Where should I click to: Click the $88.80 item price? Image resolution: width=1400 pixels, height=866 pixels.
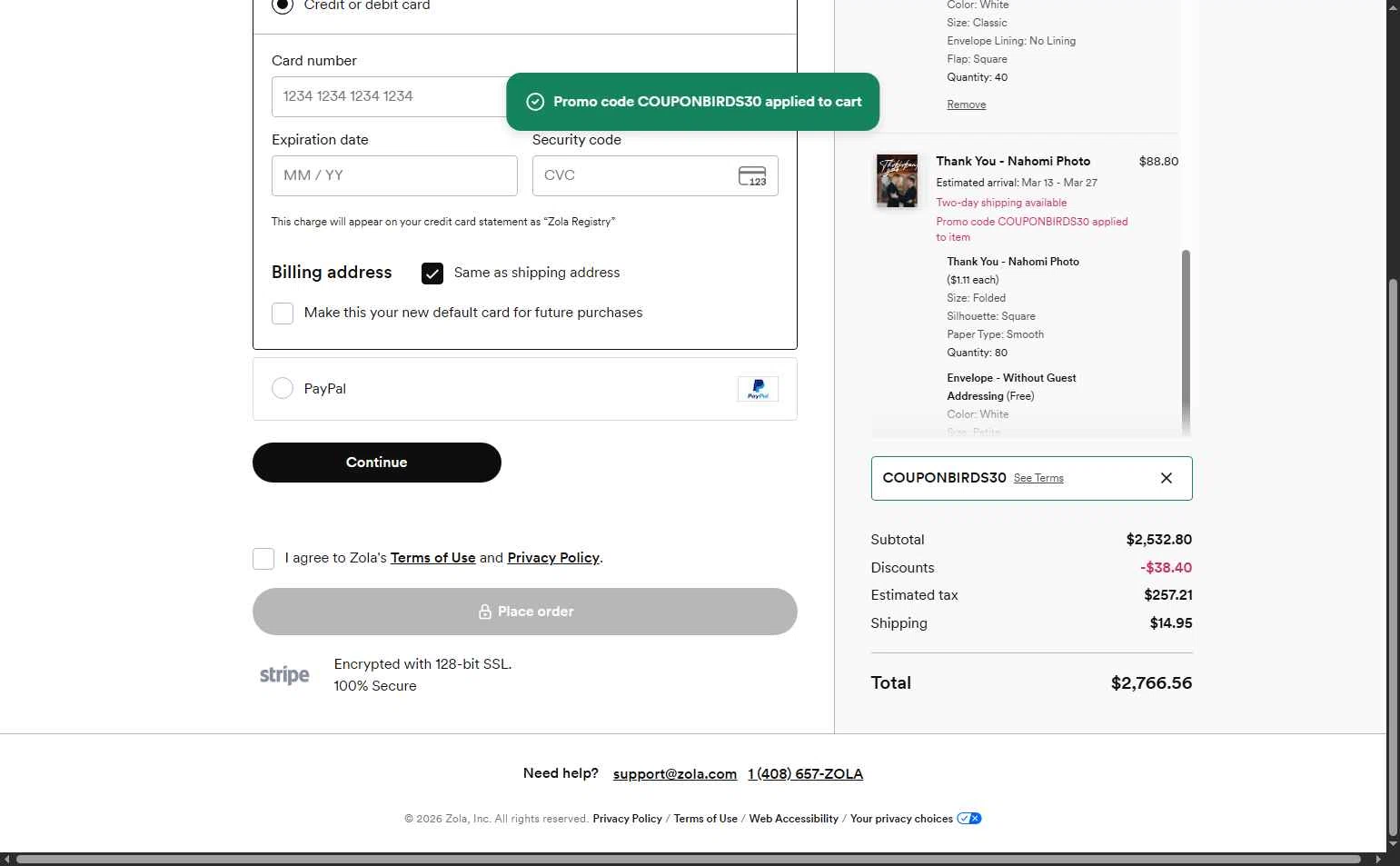tap(1158, 161)
